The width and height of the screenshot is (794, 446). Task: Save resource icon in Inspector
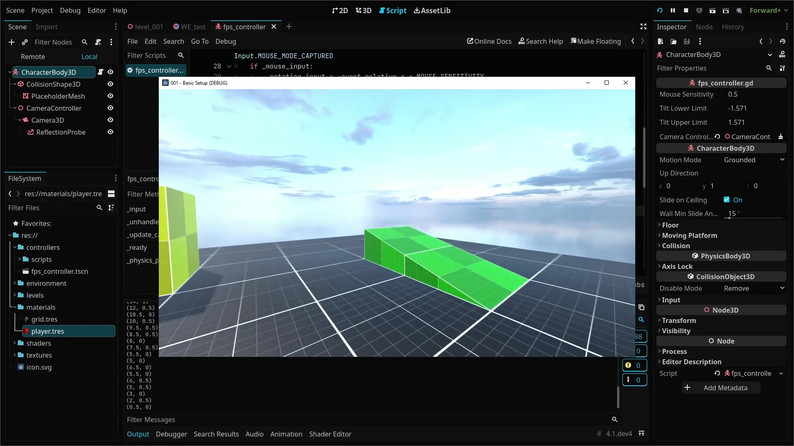click(687, 42)
